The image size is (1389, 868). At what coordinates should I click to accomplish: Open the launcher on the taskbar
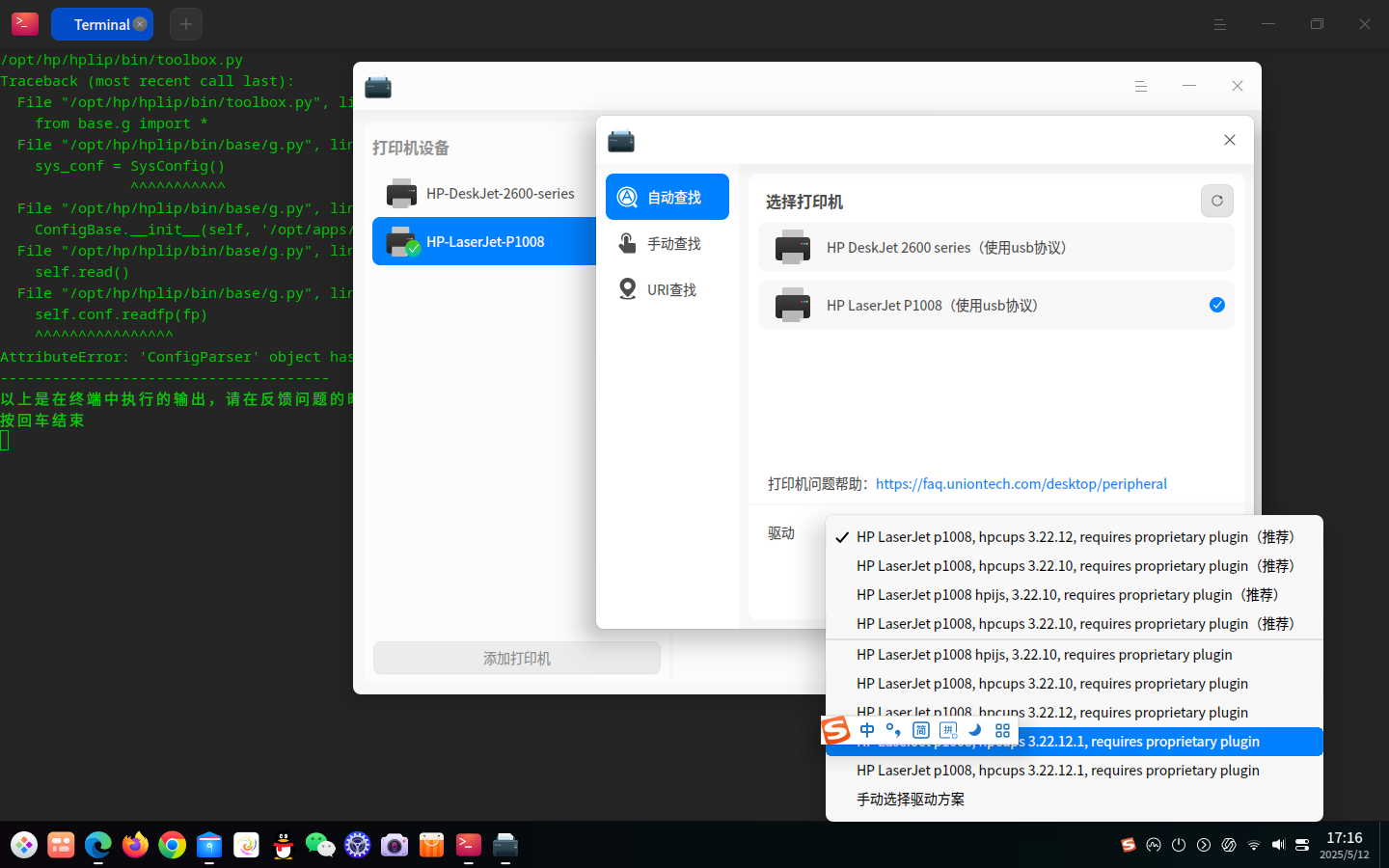click(24, 846)
